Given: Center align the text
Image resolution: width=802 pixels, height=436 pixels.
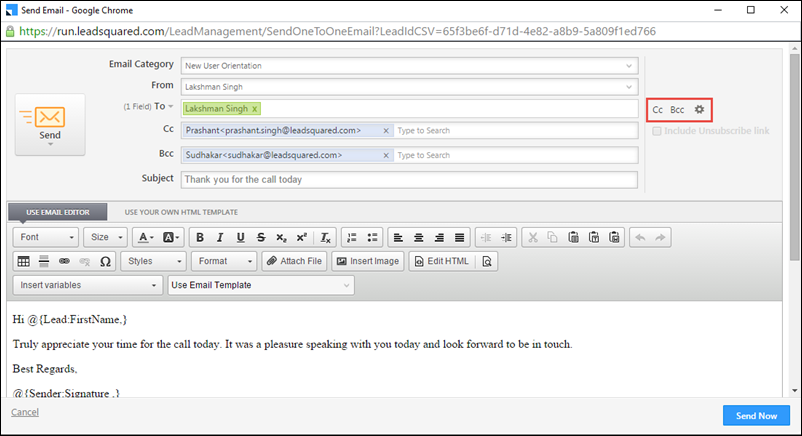Looking at the screenshot, I should tap(418, 237).
